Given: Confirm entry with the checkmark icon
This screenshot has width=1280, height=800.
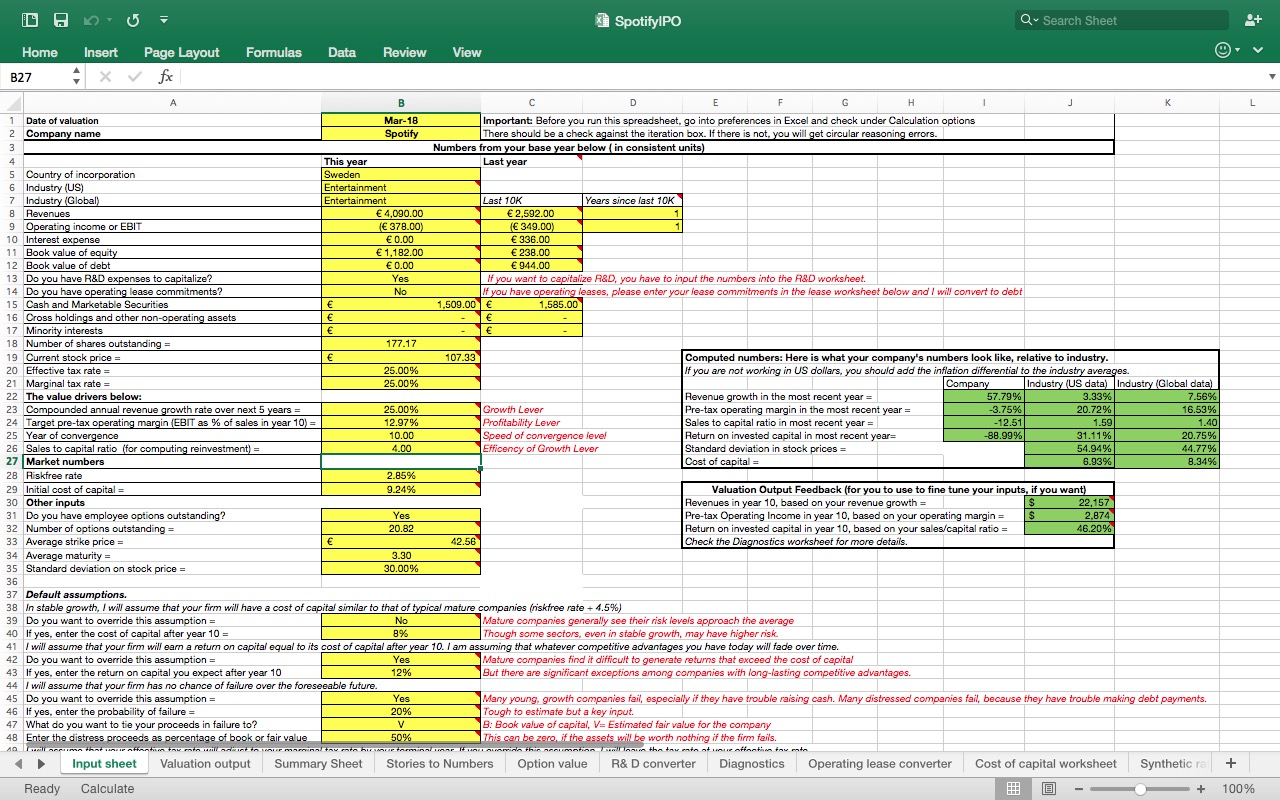Looking at the screenshot, I should (x=133, y=76).
